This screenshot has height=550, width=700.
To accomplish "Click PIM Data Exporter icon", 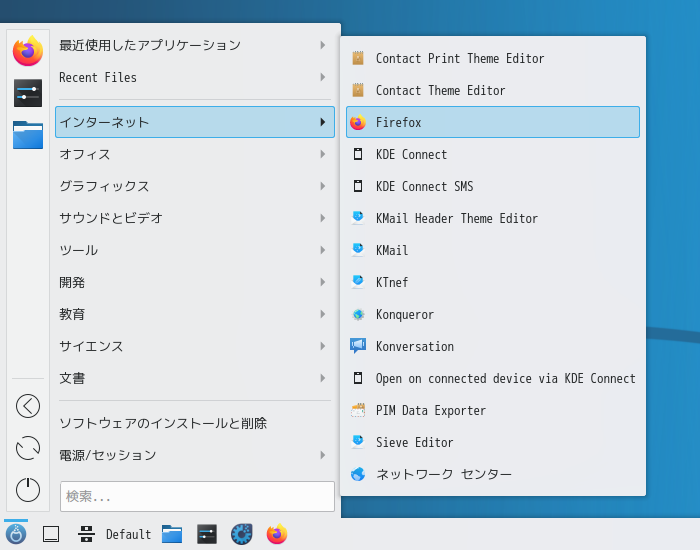I will 358,410.
